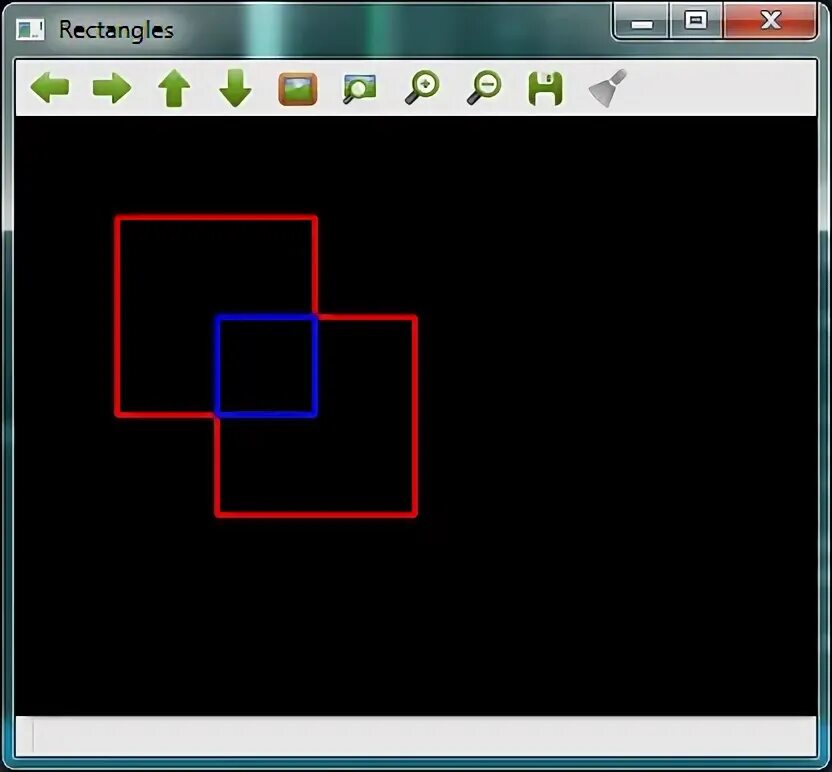Zoom to original size with picture icon
Viewport: 832px width, 772px height.
298,89
